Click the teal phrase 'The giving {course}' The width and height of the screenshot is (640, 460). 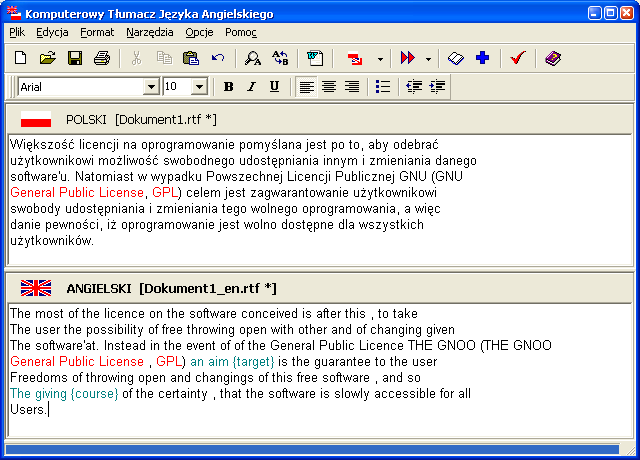tap(64, 394)
